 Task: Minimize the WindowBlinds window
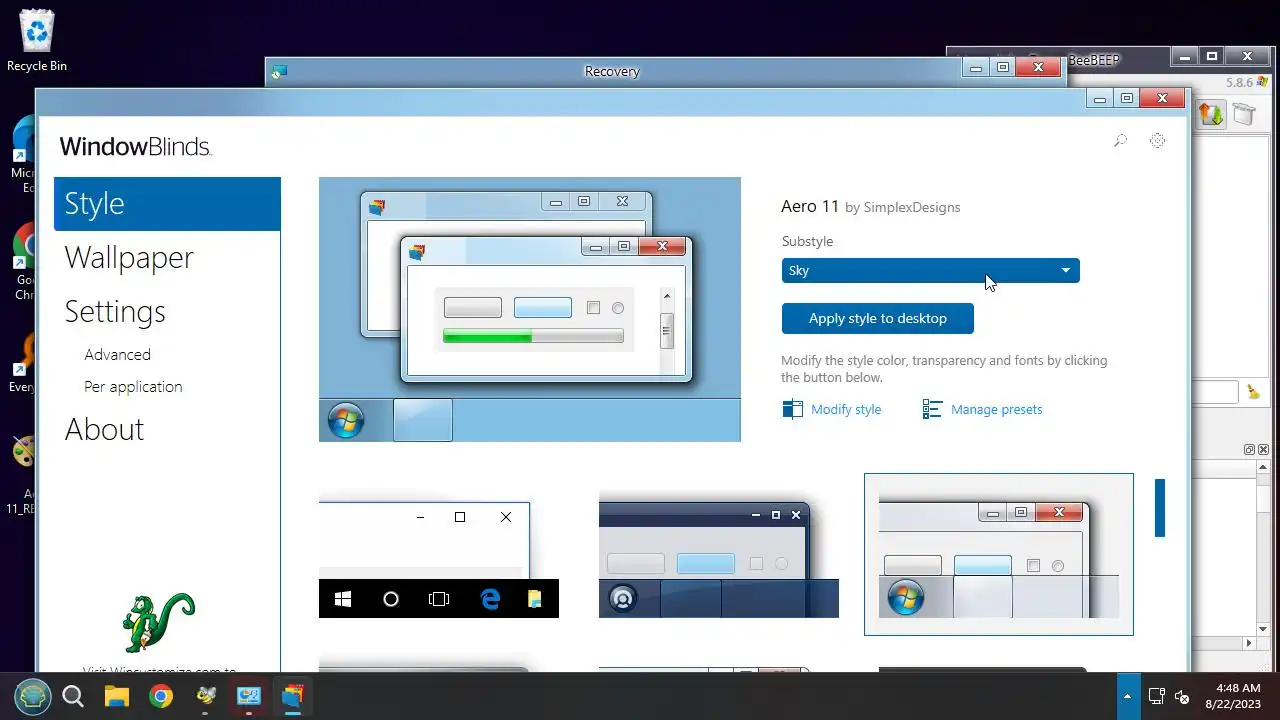[1100, 99]
